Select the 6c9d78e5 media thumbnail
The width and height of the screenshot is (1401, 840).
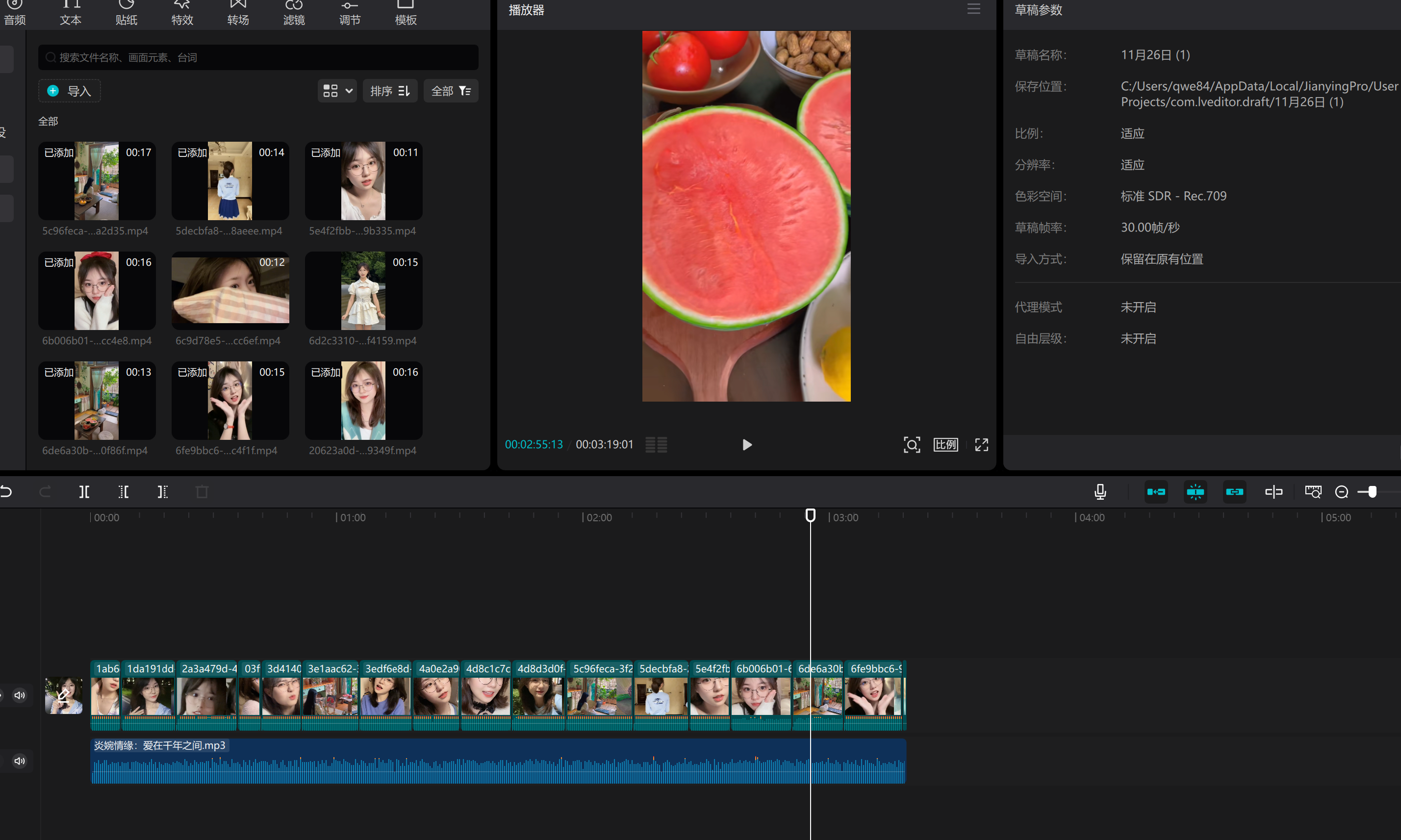coord(230,290)
